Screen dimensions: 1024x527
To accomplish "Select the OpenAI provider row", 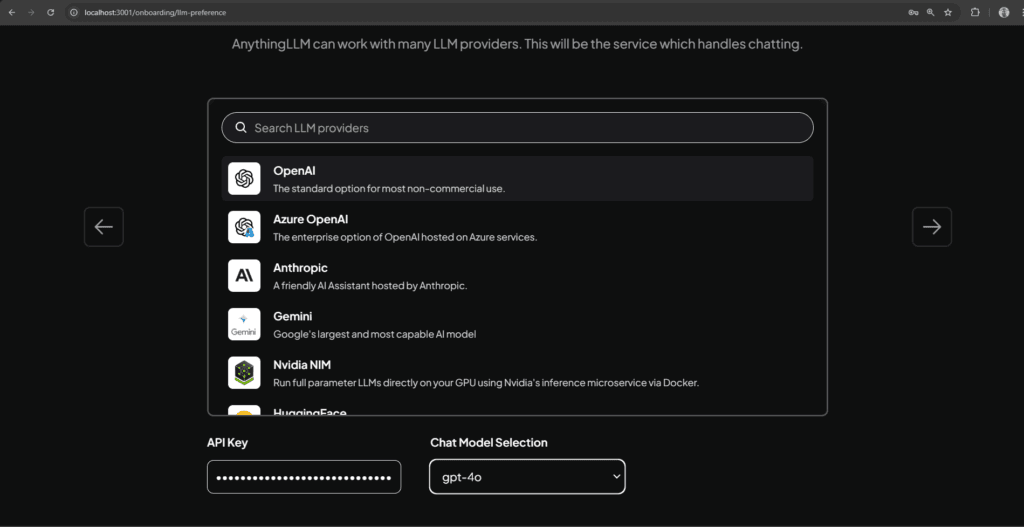I will tap(517, 178).
